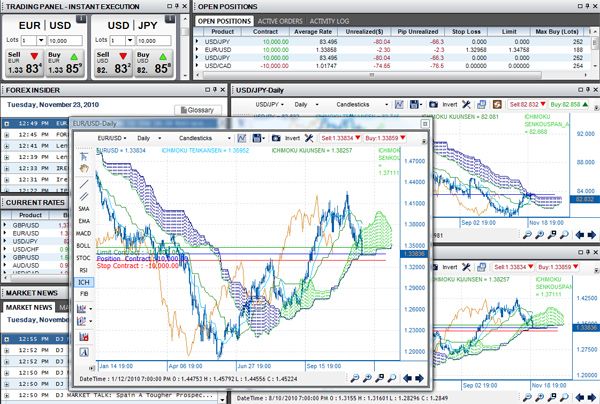Open chart settings tools icon in EUR/USD chart
The image size is (600, 404).
(309, 138)
